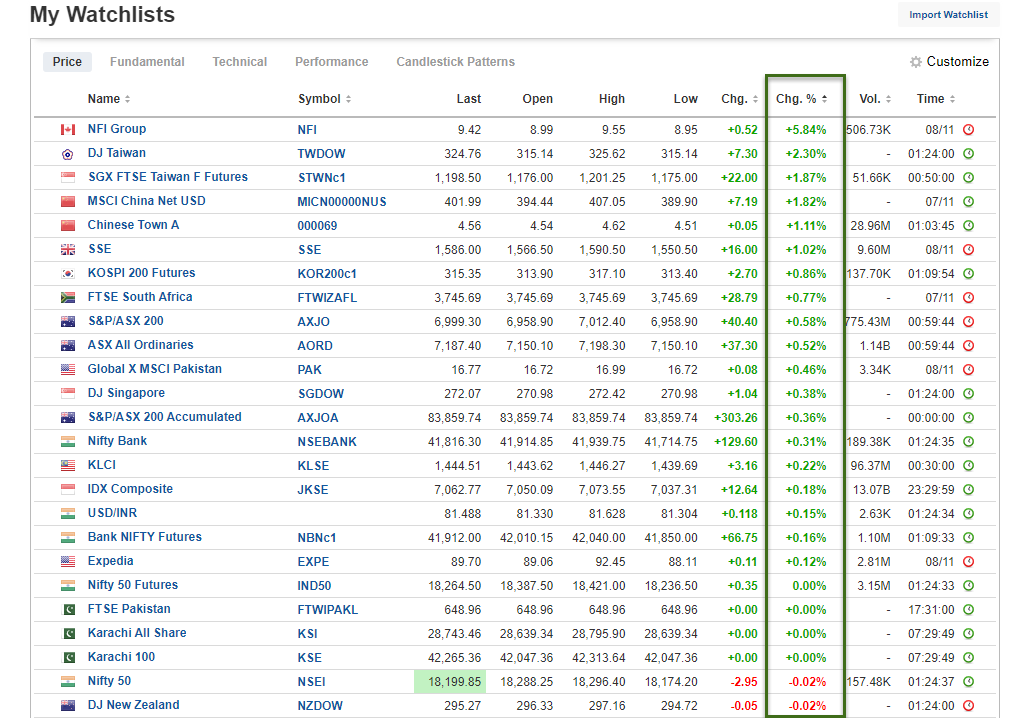The height and width of the screenshot is (718, 1009).
Task: Open the Bank NIFTY Futures link
Action: point(145,537)
